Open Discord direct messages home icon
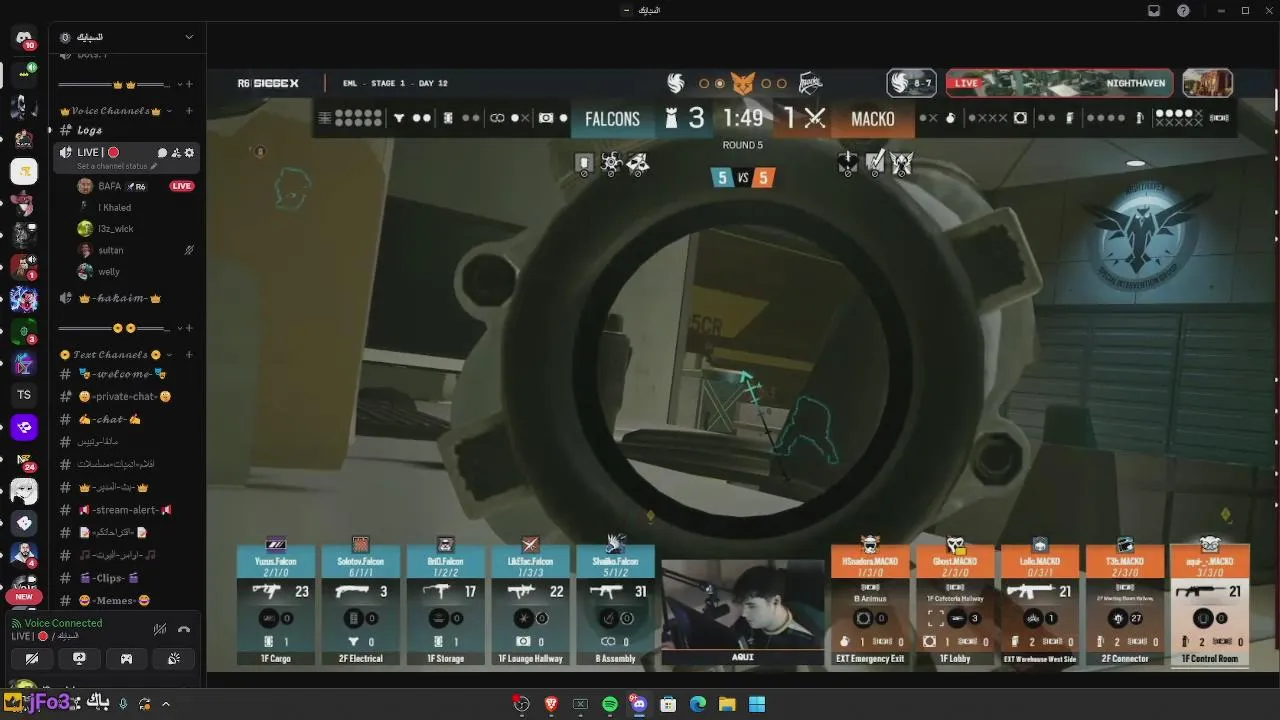The width and height of the screenshot is (1280, 720). [24, 39]
